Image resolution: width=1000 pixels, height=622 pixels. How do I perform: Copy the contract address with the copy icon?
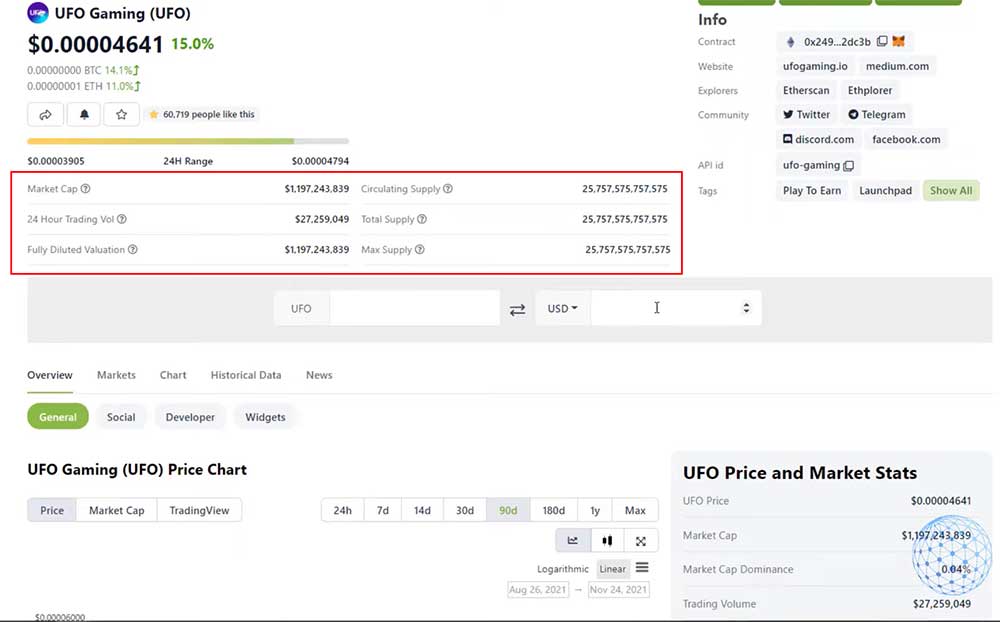(882, 42)
